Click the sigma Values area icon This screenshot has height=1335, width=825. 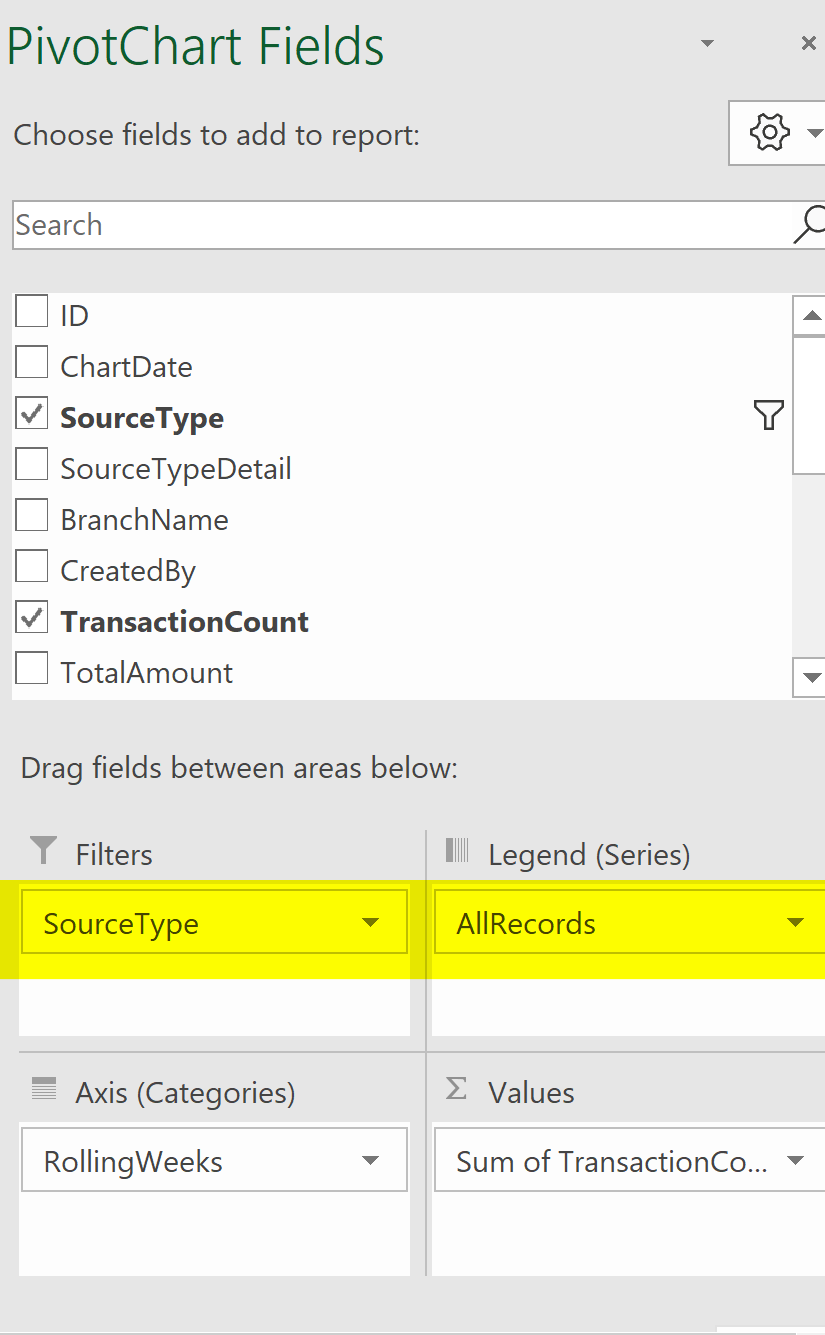(x=457, y=1089)
